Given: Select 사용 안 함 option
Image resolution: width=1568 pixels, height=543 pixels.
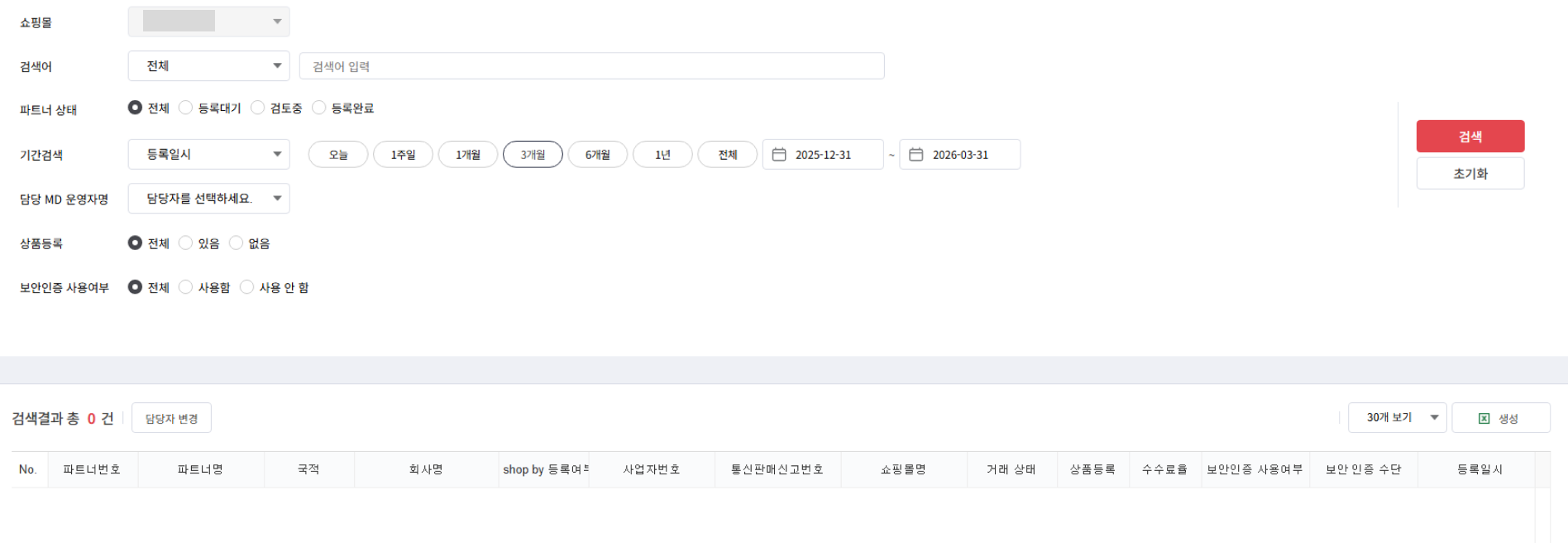Looking at the screenshot, I should [x=246, y=286].
